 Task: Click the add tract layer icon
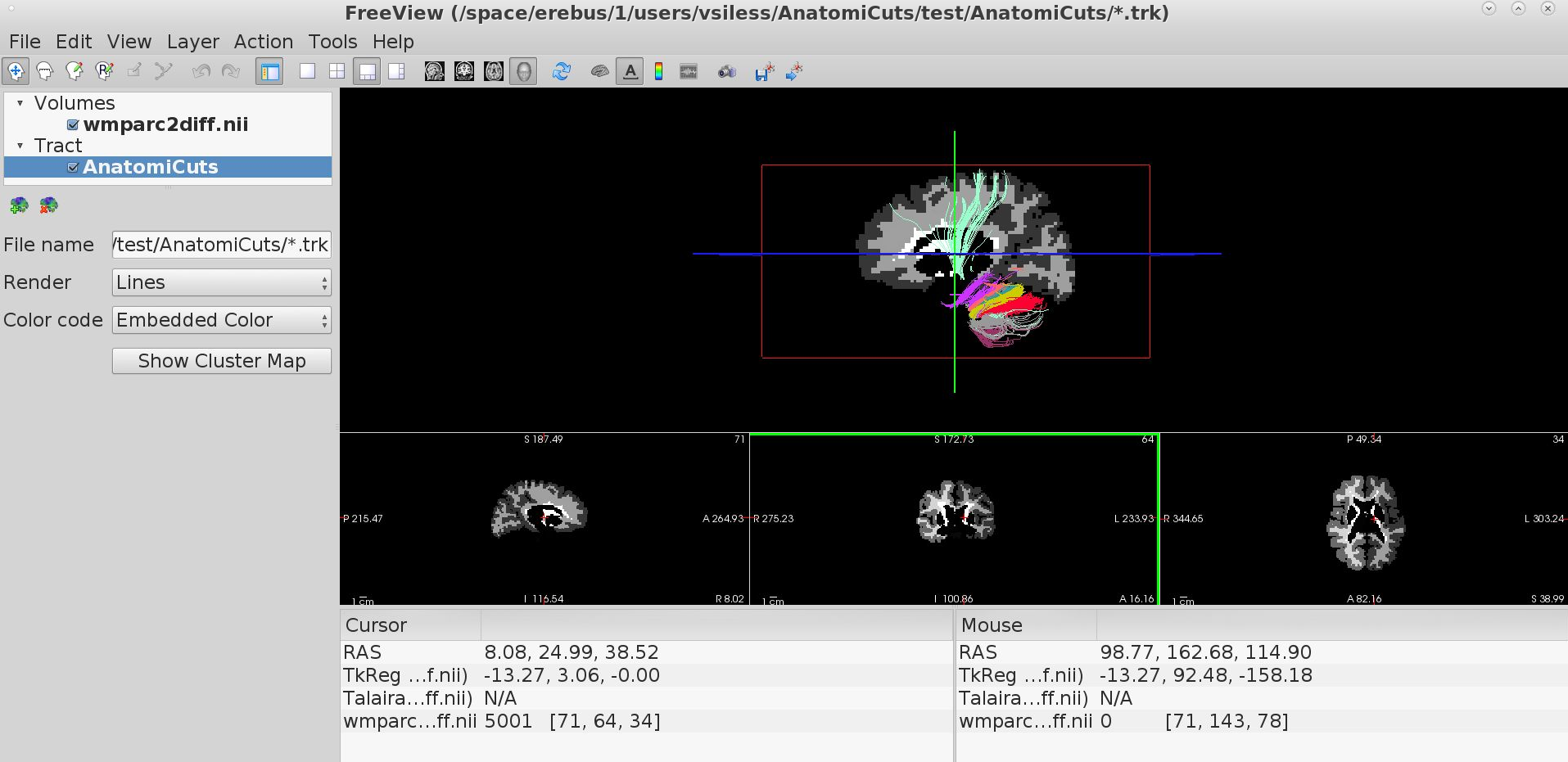pos(19,205)
